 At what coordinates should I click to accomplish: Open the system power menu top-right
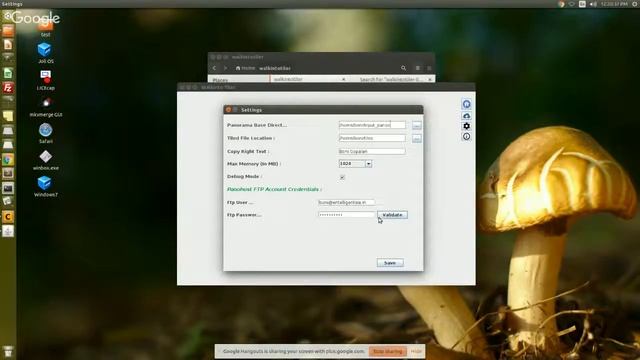coord(635,4)
